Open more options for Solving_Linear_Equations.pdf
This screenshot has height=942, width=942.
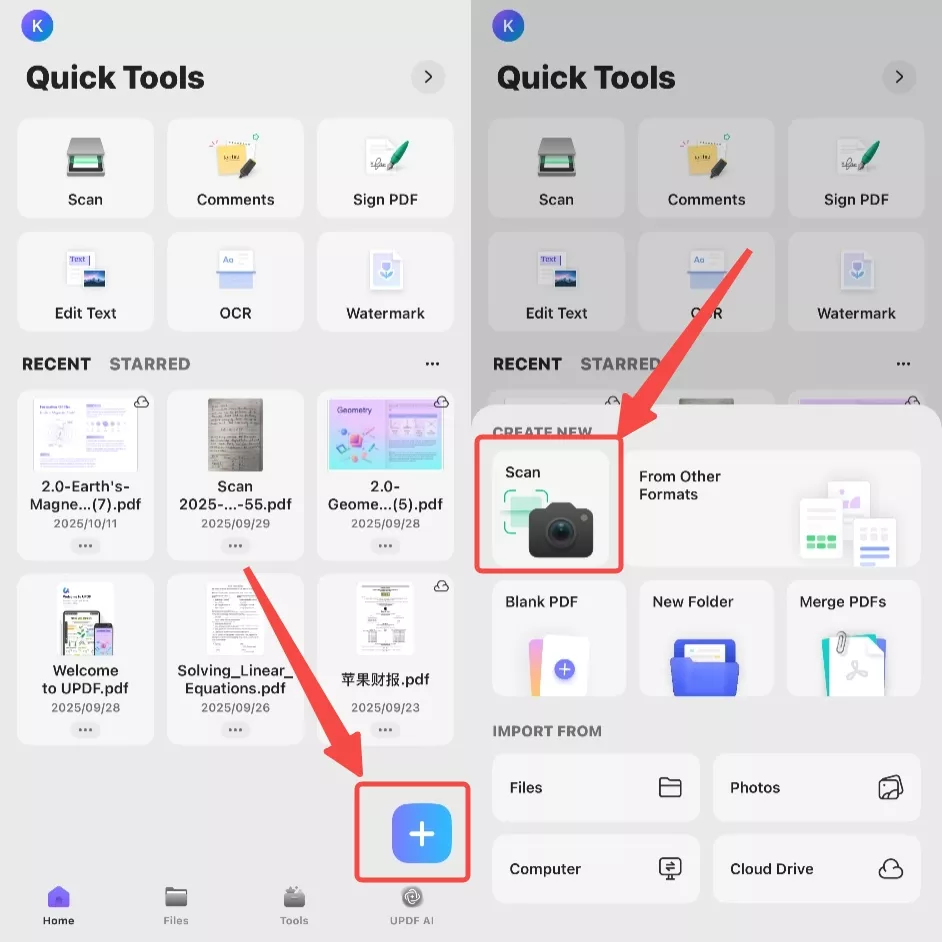click(x=235, y=729)
